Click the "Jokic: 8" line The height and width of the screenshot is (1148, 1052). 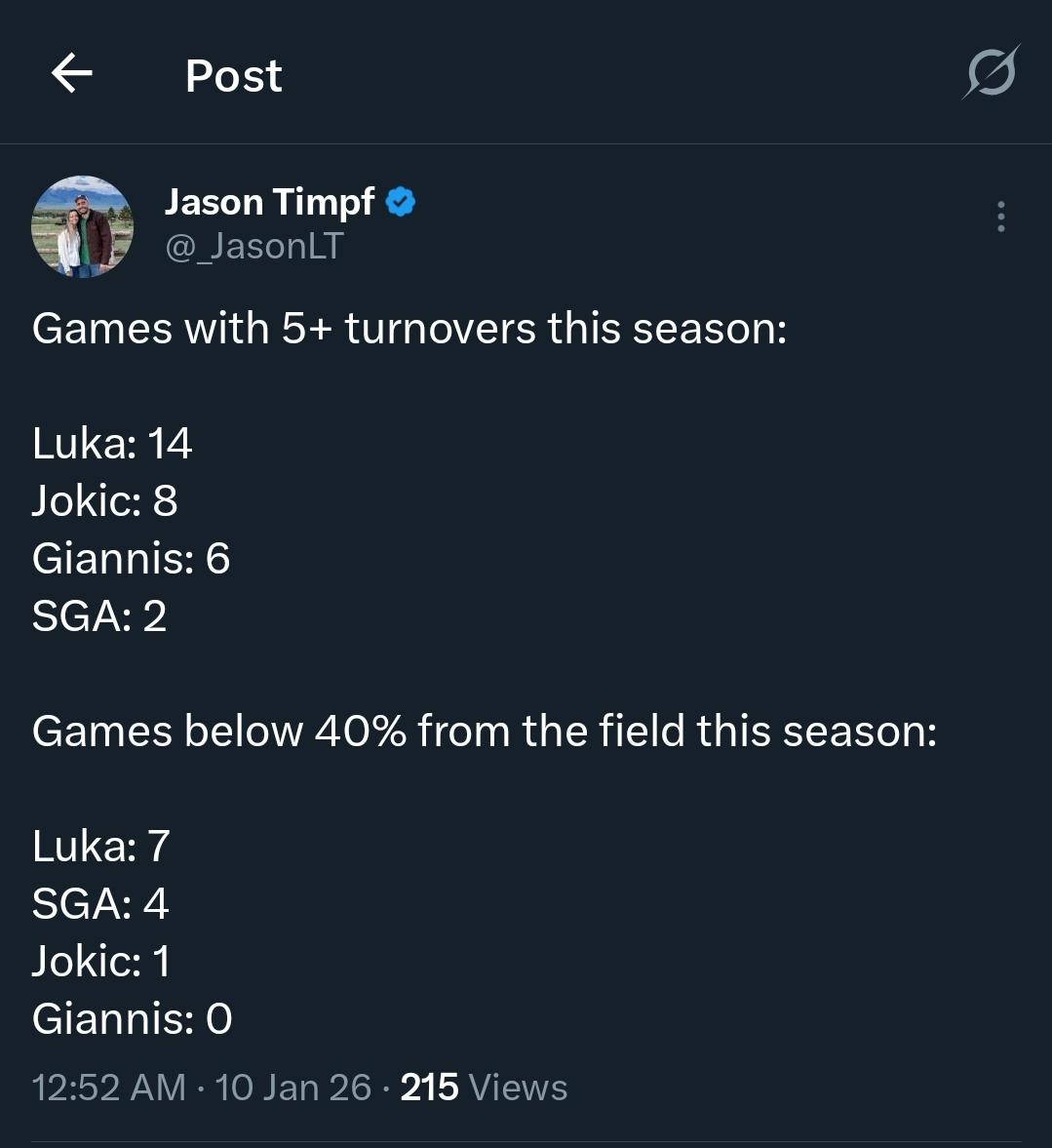coord(105,501)
